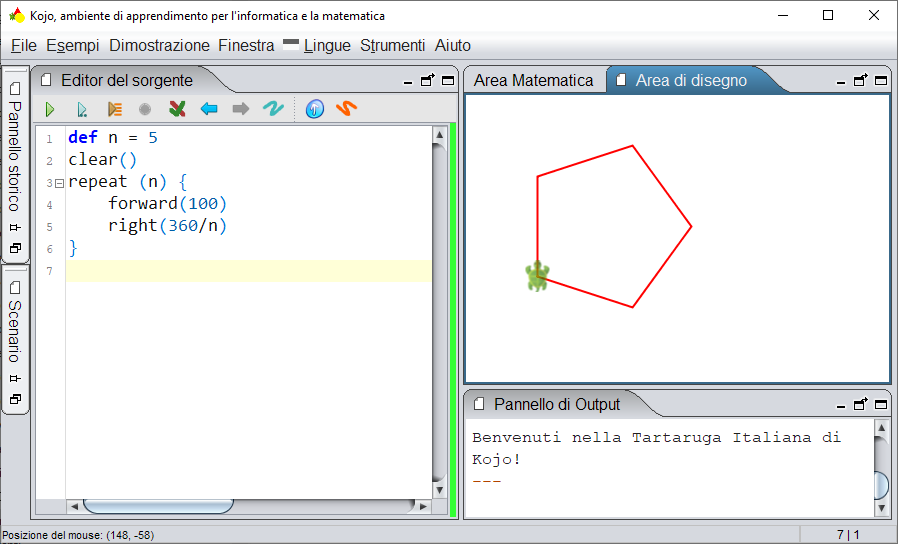Viewport: 898px width, 544px height.
Task: Run the script with the green play icon
Action: (x=50, y=109)
